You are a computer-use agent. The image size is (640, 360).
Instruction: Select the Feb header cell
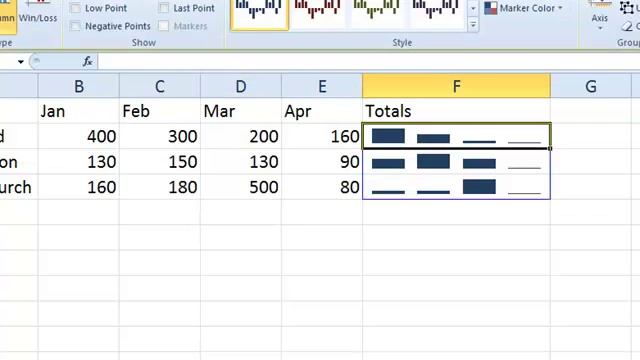click(x=160, y=111)
